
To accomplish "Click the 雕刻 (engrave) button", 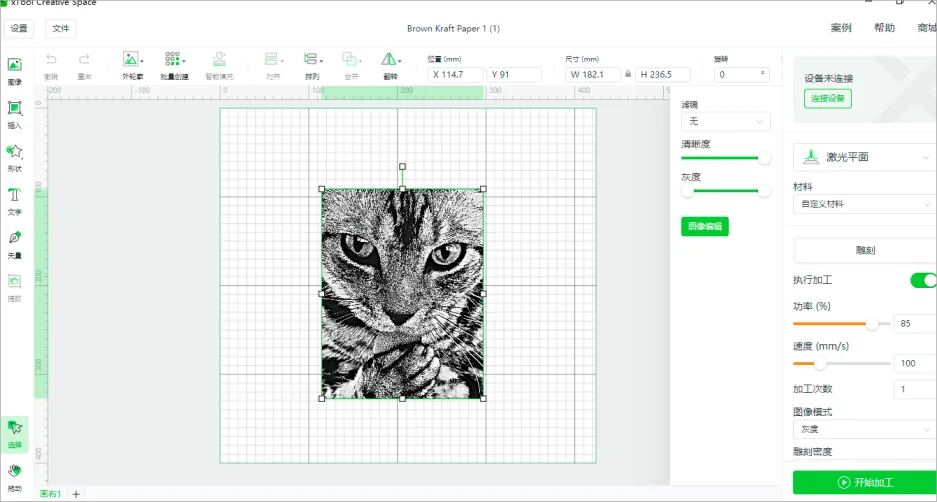I will (x=865, y=250).
